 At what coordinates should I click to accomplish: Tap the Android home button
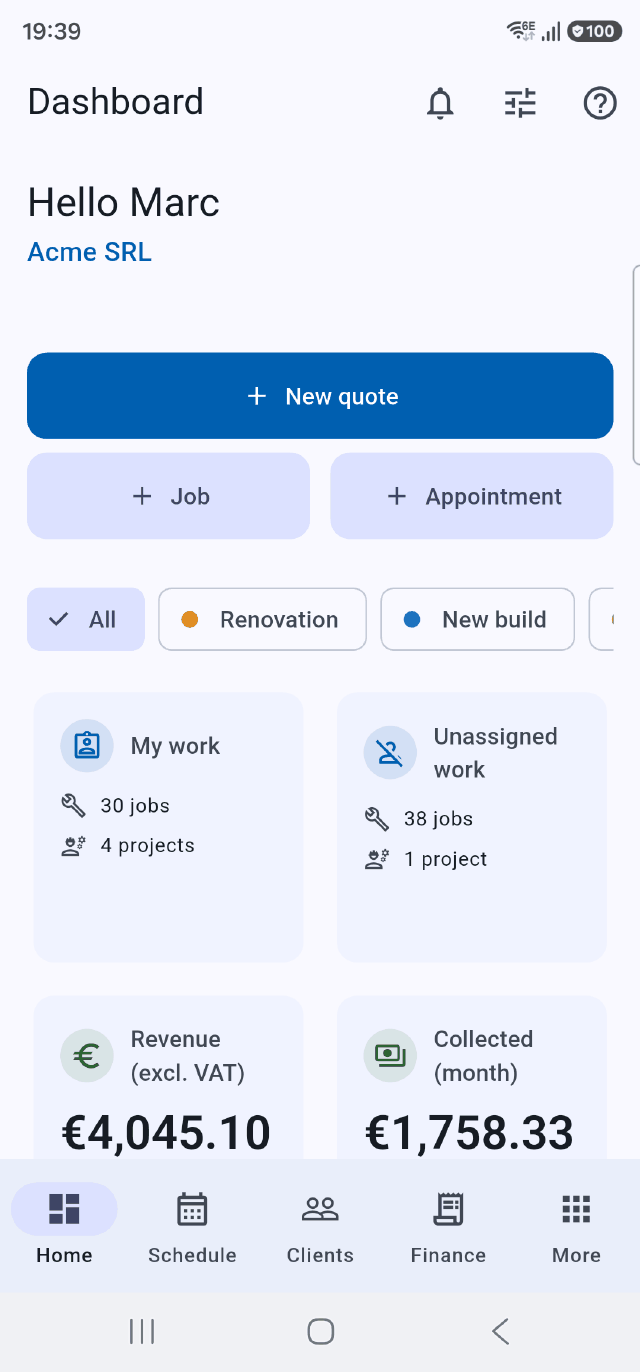pos(320,1331)
